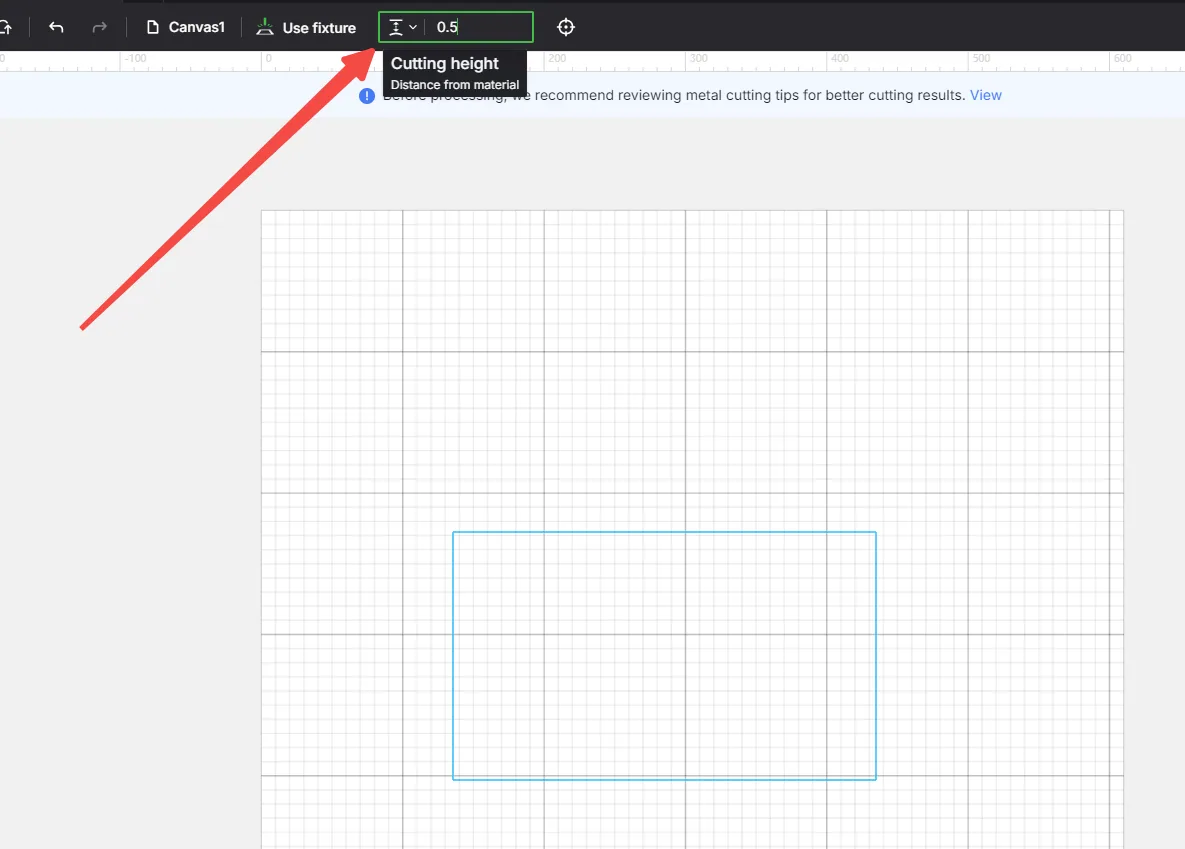Click the 400 mark on the horizontal ruler
The height and width of the screenshot is (849, 1185).
(840, 58)
